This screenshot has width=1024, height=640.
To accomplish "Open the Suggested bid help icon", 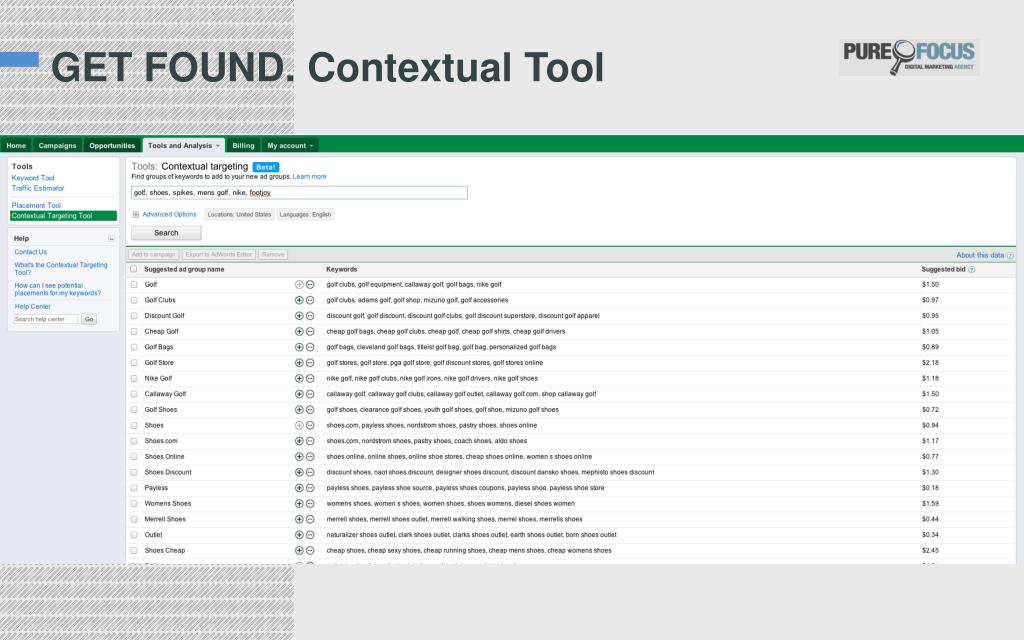I will [x=971, y=270].
